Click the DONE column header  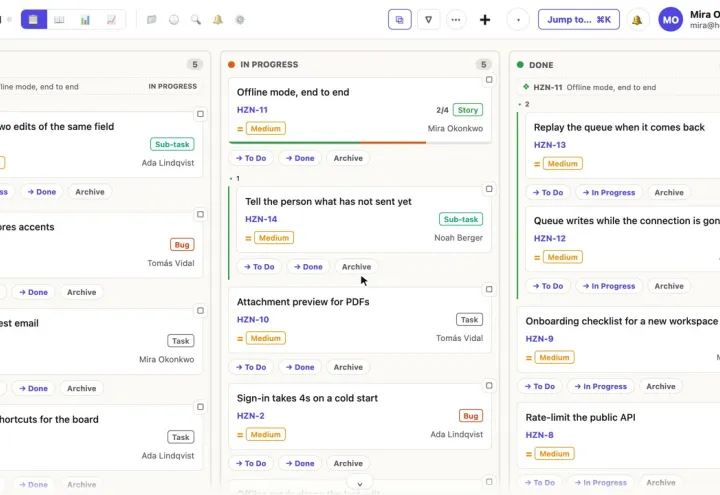pos(541,65)
